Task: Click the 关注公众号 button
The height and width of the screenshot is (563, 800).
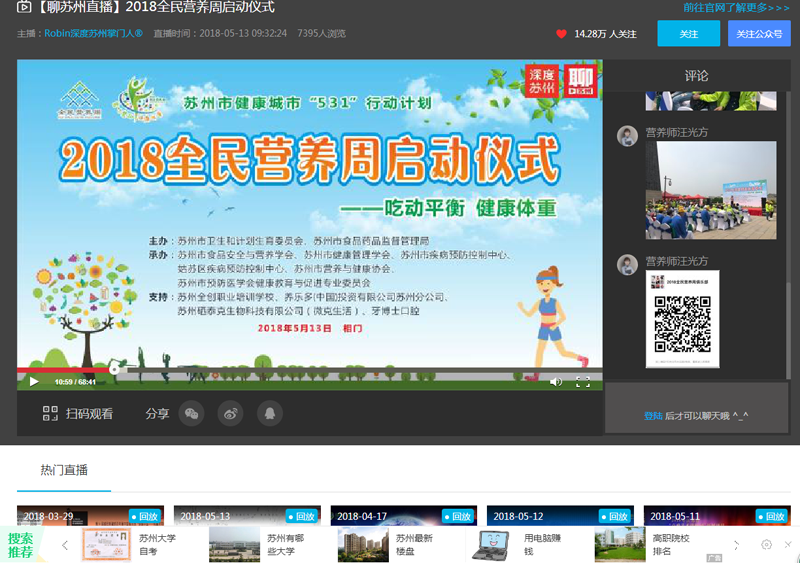Action: coord(758,34)
